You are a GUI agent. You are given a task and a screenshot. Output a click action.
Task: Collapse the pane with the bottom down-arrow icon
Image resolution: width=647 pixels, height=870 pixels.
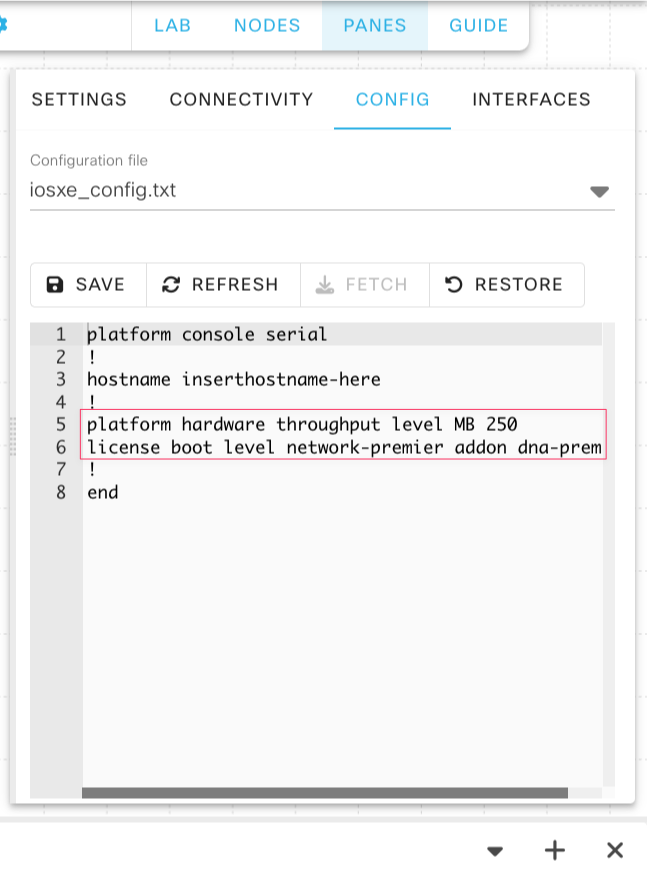coord(495,851)
